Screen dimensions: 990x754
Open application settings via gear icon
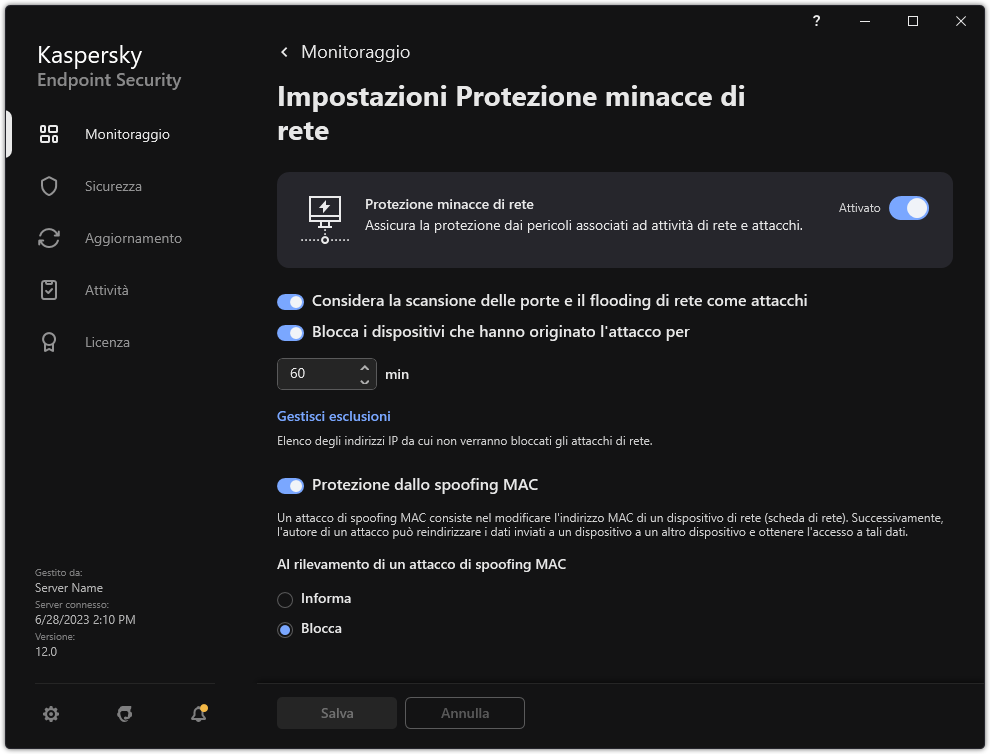50,714
